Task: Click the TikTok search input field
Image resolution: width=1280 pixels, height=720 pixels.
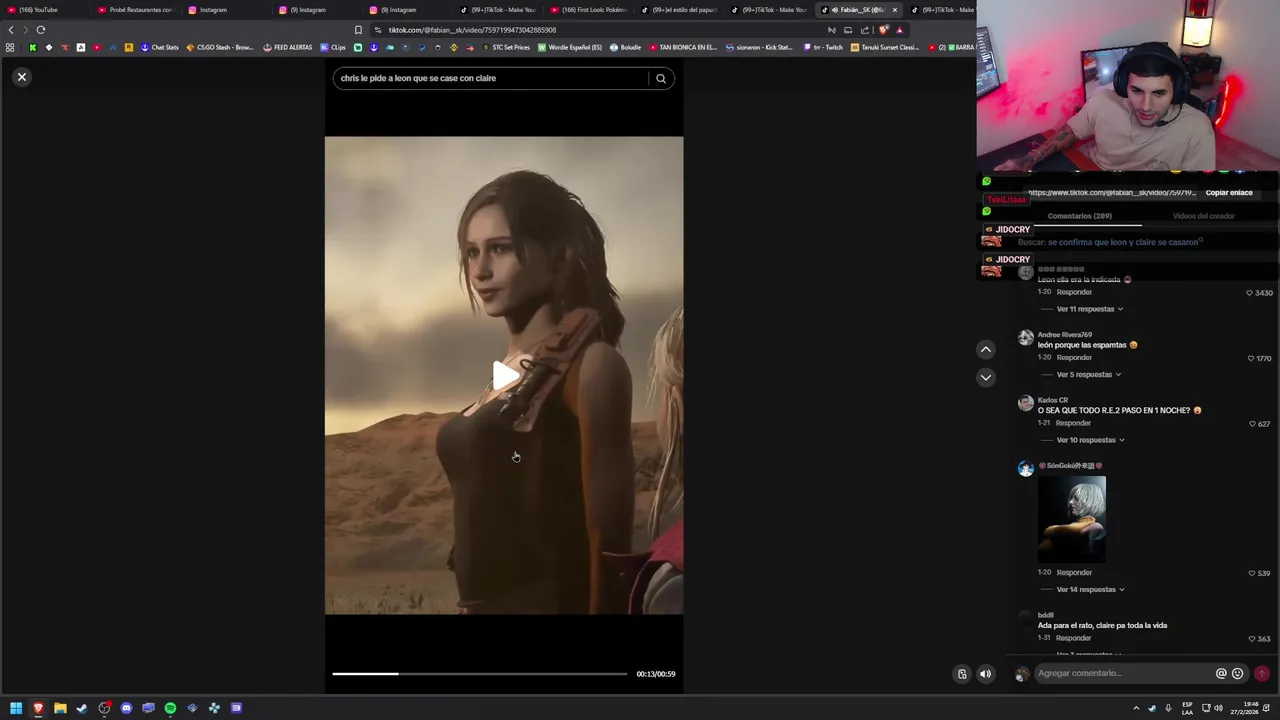Action: (492, 78)
